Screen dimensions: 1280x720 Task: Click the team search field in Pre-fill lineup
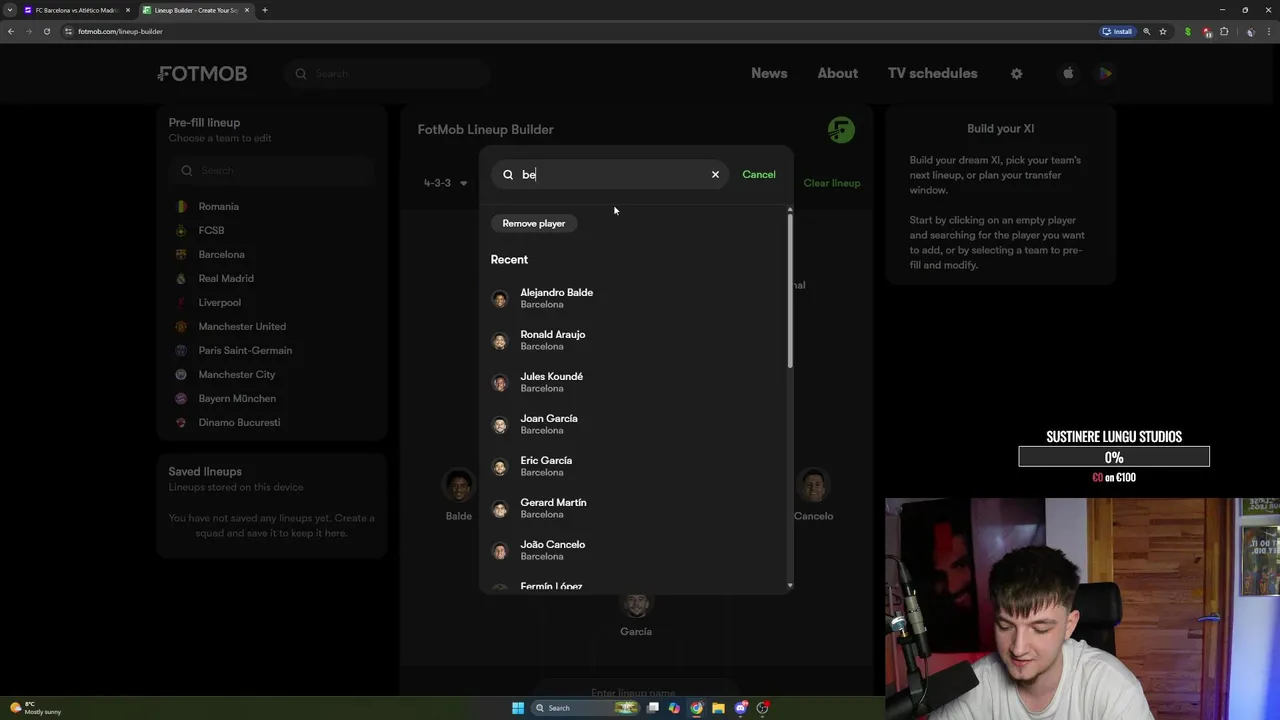(272, 171)
